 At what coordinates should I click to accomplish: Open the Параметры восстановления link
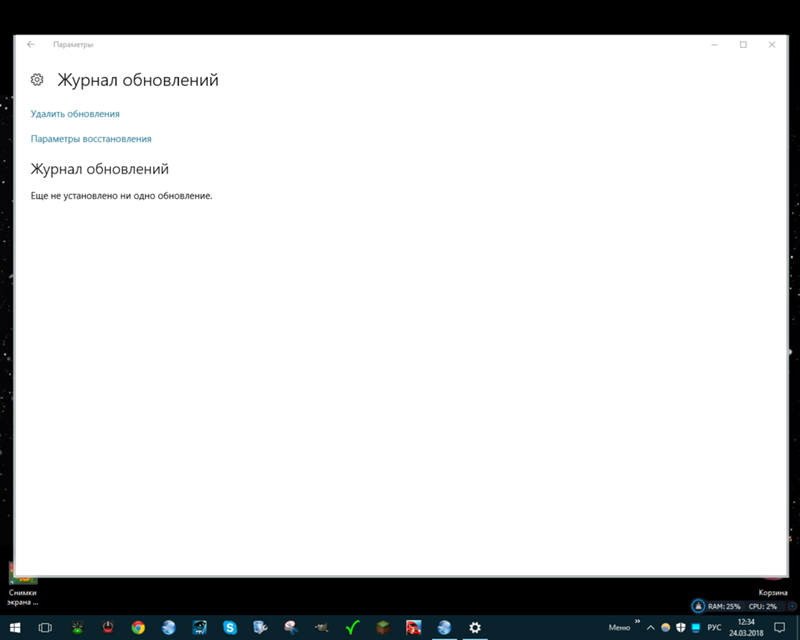pos(91,139)
